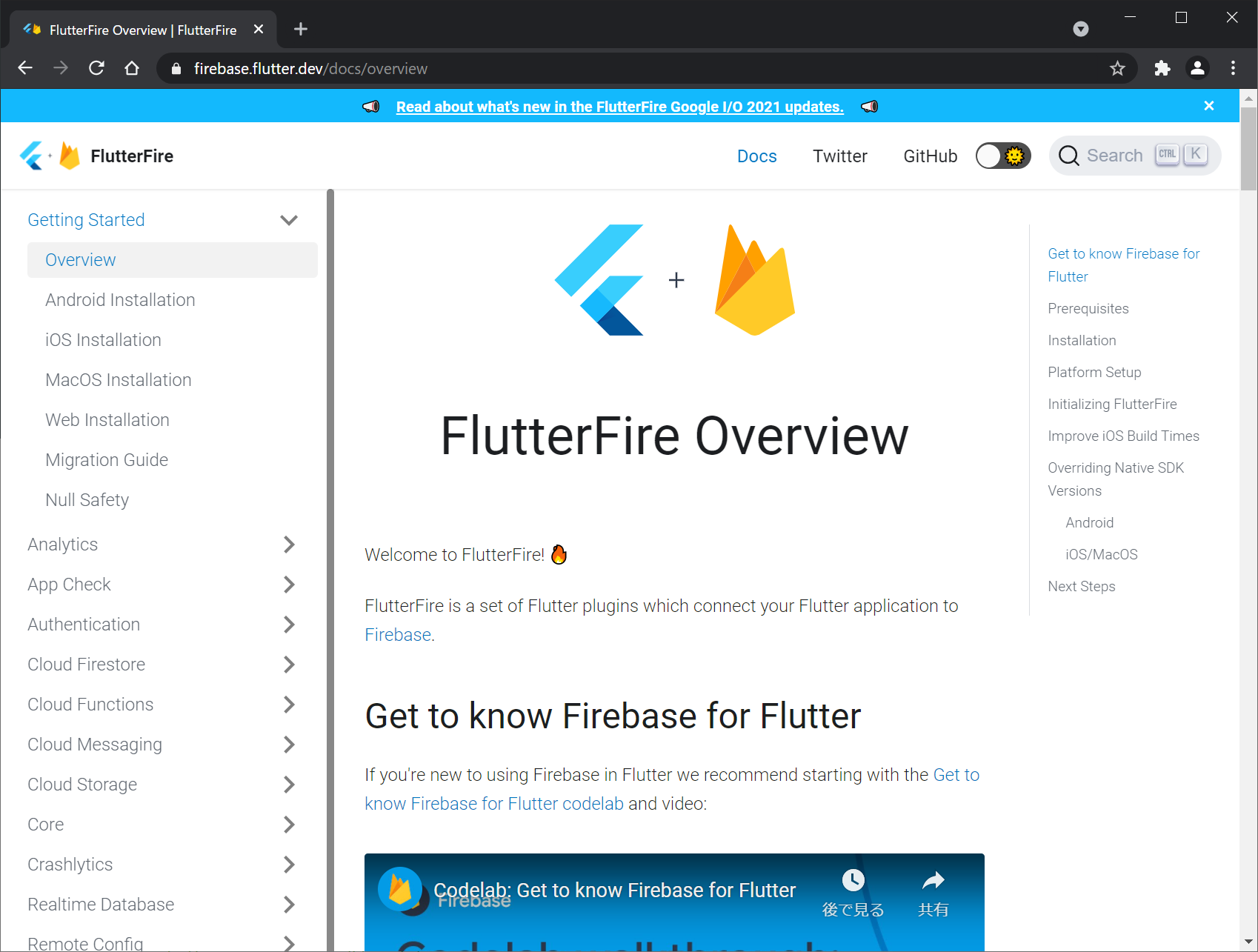
Task: Open the browser extensions puzzle icon
Action: point(1162,68)
